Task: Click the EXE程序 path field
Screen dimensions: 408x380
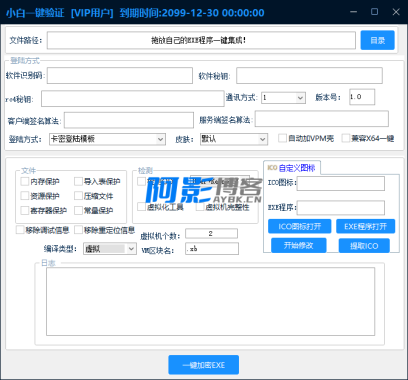Action: pyautogui.click(x=341, y=208)
